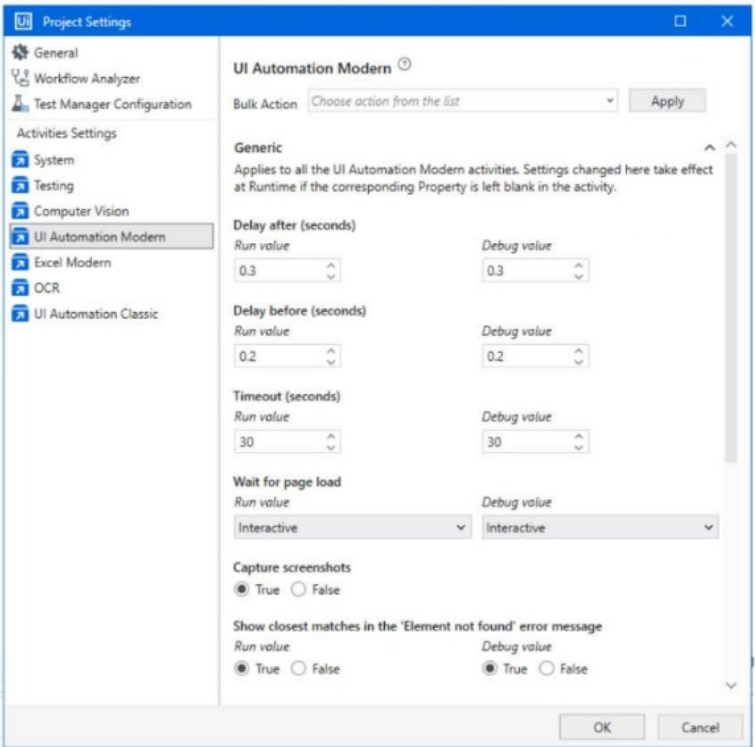Increase Delay after Debug value
The width and height of the screenshot is (755, 747).
tap(579, 265)
